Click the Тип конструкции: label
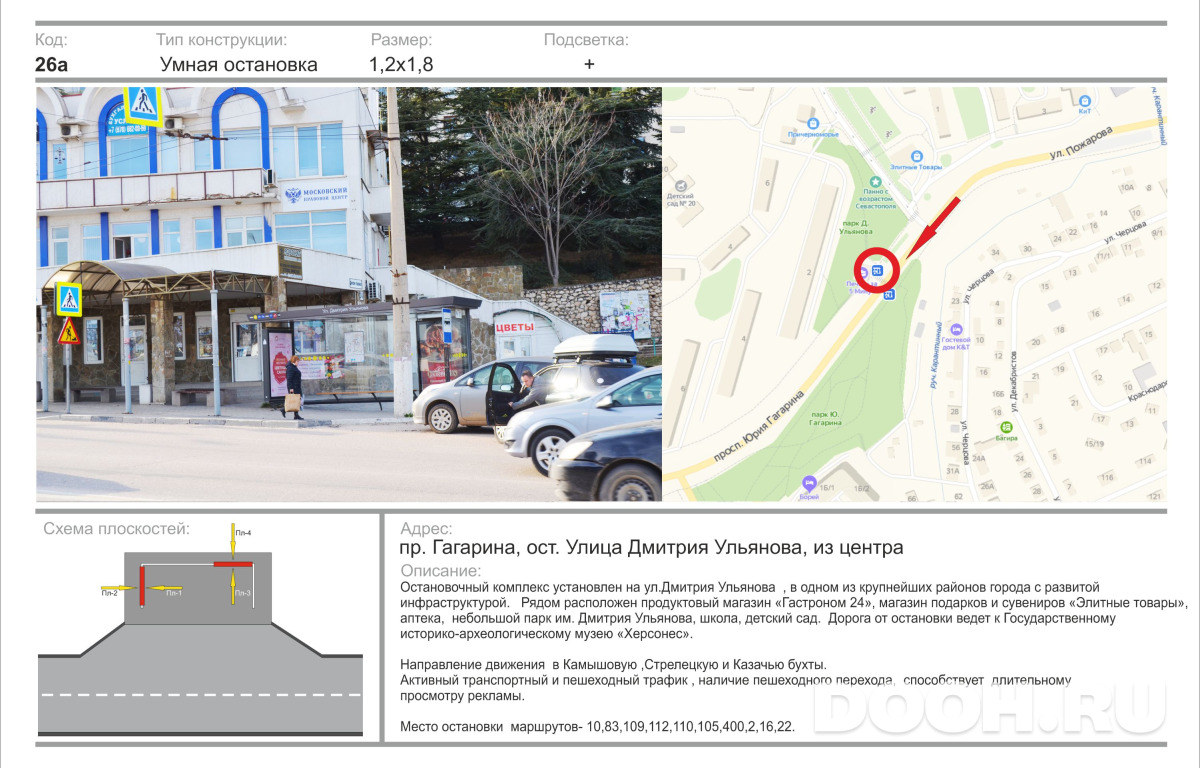Image resolution: width=1200 pixels, height=768 pixels. point(222,40)
